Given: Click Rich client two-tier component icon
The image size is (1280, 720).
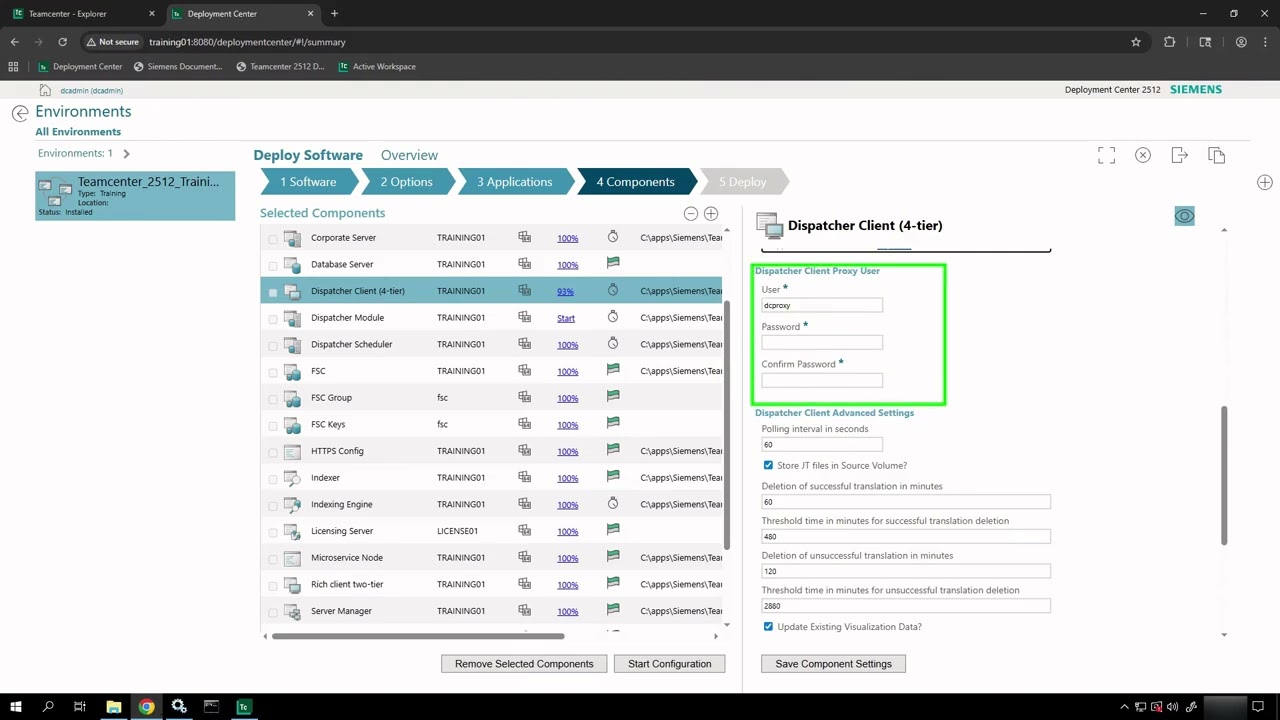Looking at the screenshot, I should (x=292, y=585).
